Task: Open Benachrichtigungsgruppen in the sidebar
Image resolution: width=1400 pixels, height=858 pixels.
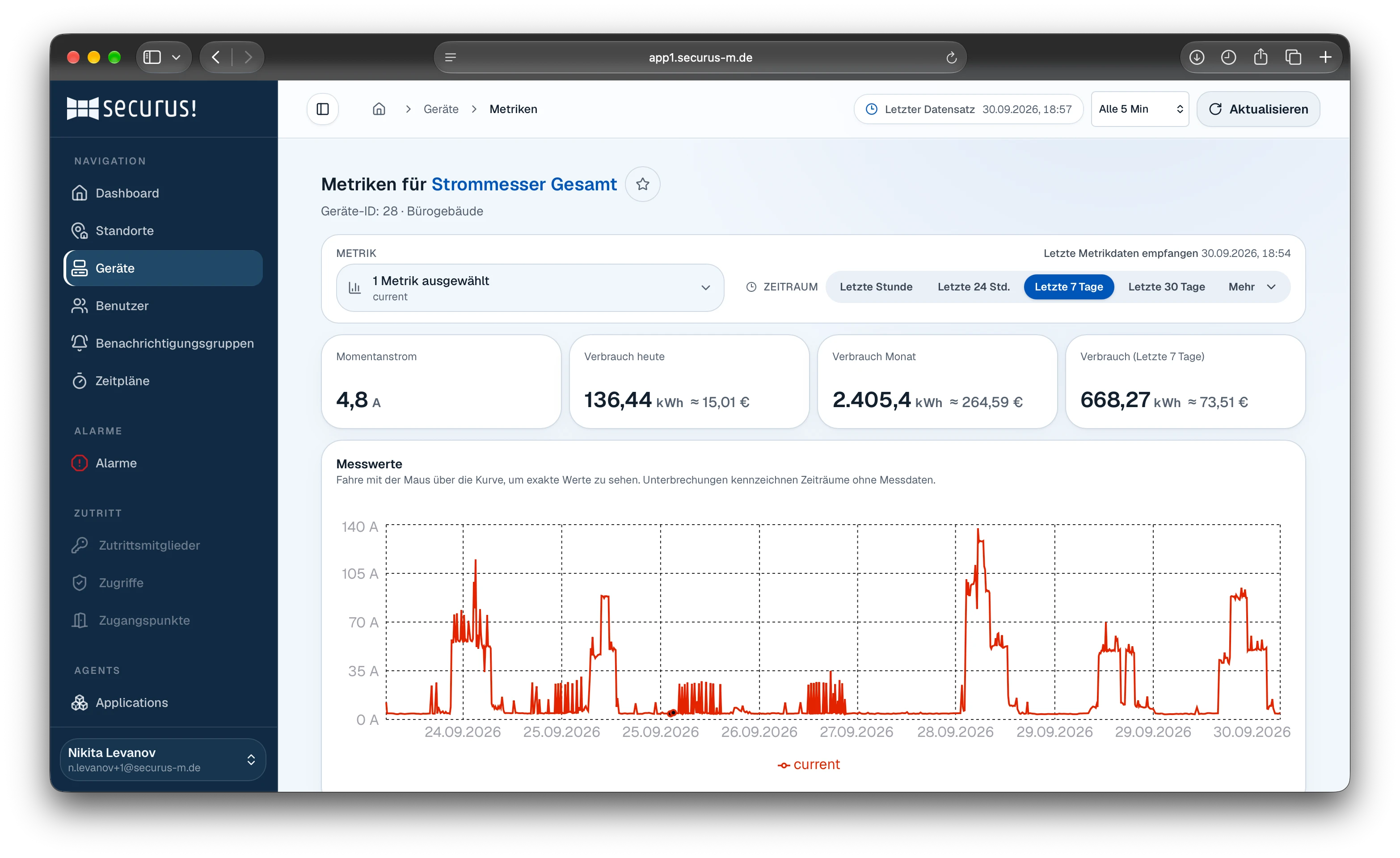Action: tap(163, 343)
